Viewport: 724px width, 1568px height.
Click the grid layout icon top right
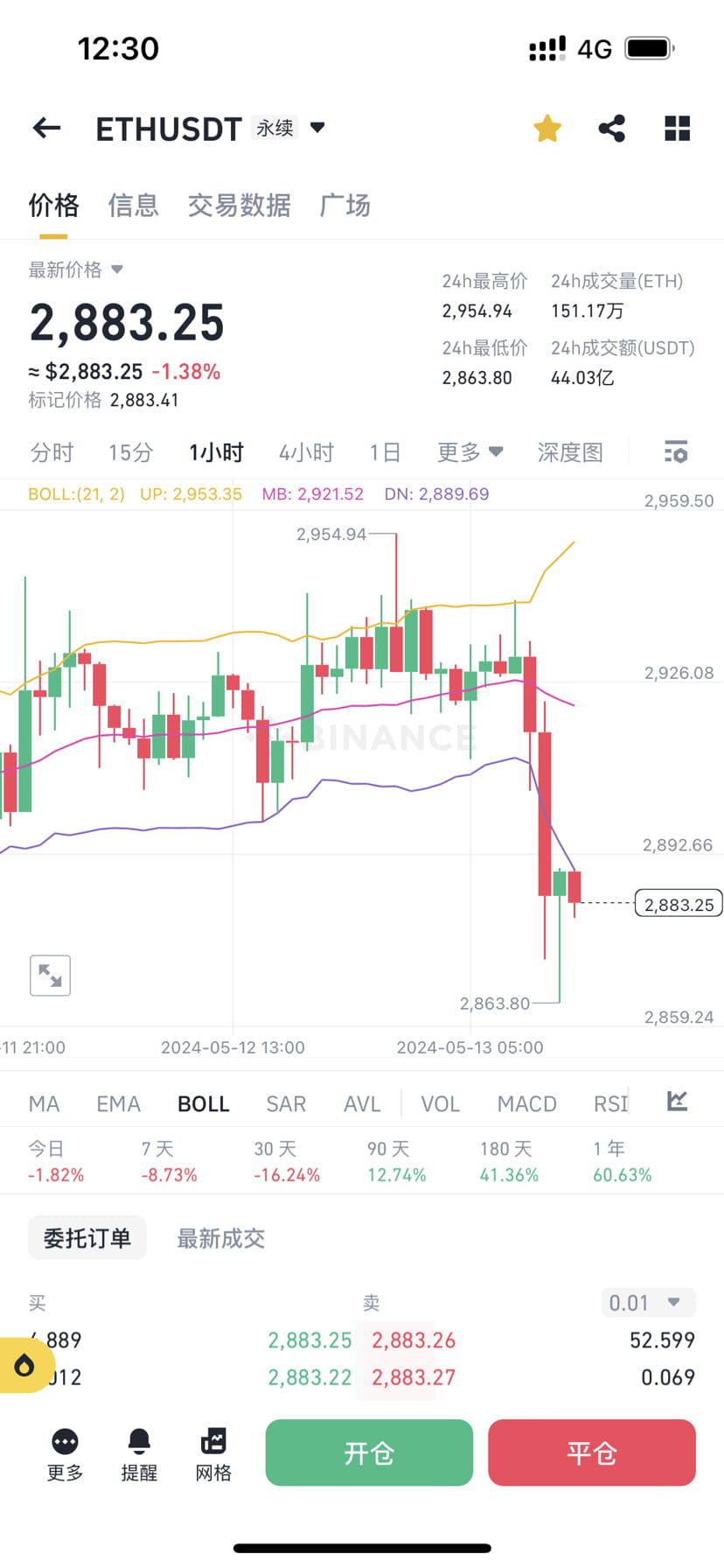(677, 128)
